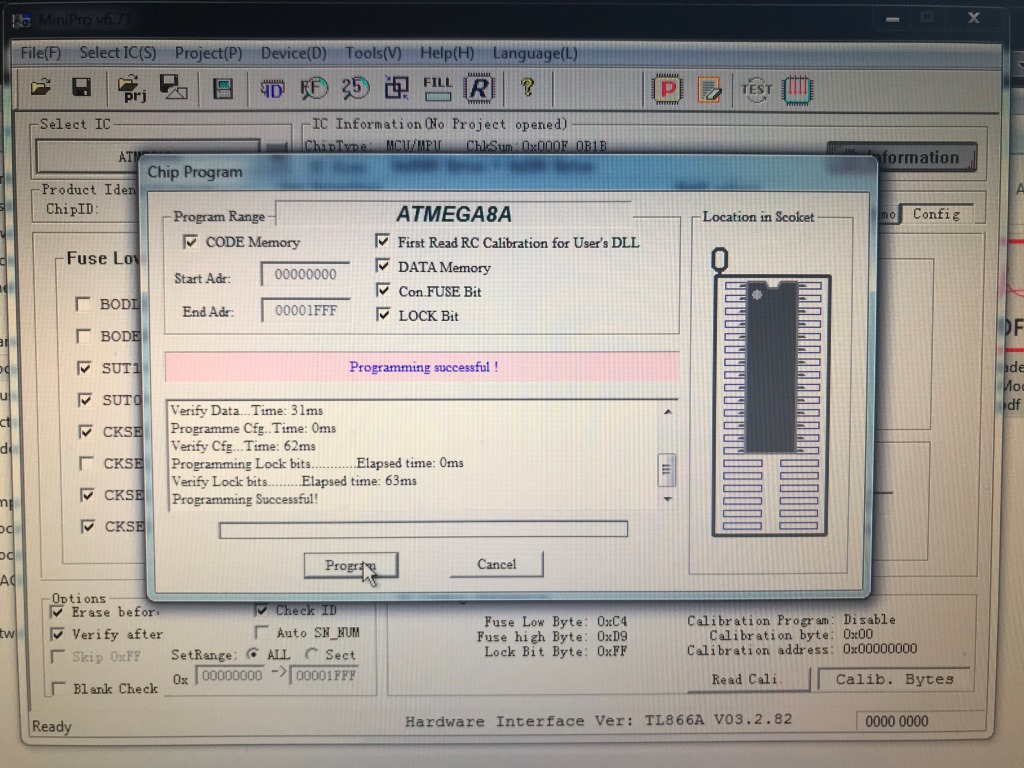Open the Device(D) menu

coord(293,53)
